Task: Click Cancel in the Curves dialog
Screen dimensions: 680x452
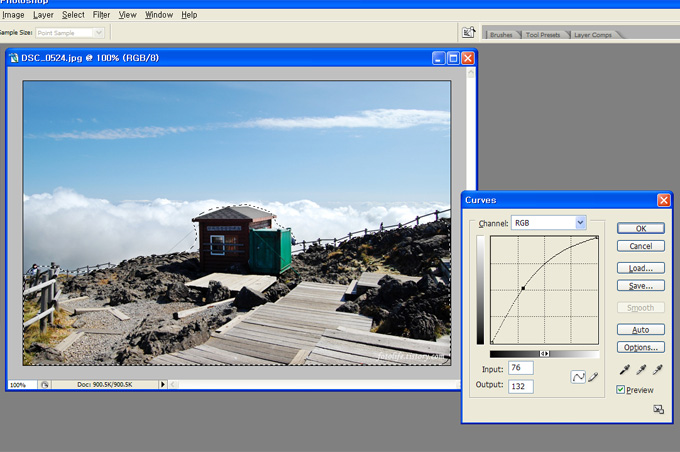Action: click(641, 246)
